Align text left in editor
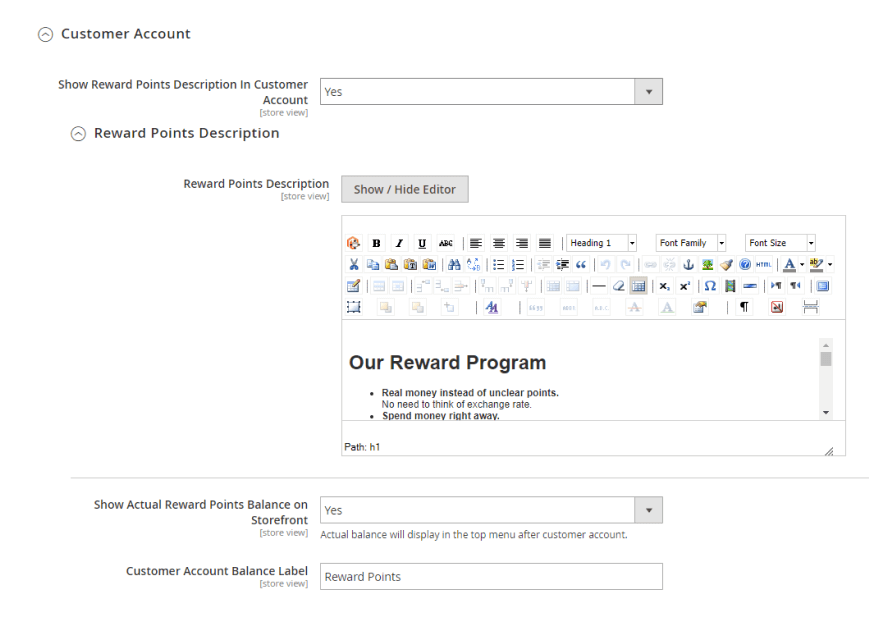Screen dimensions: 887x635 point(476,243)
